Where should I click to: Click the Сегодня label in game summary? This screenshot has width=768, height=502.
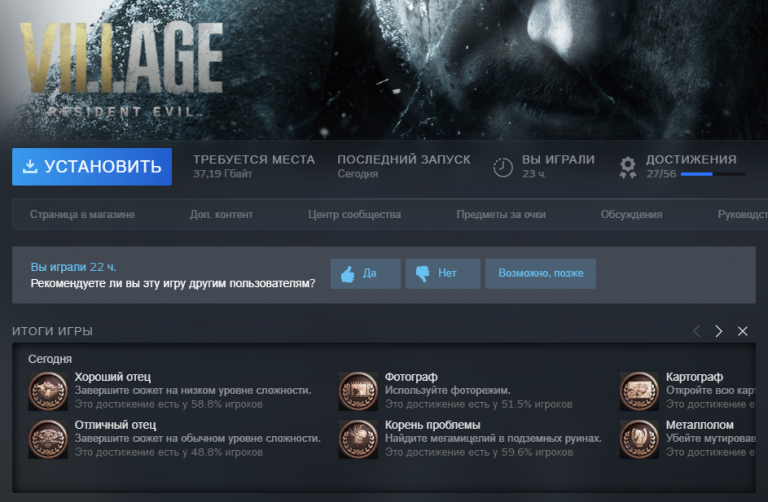pos(50,359)
